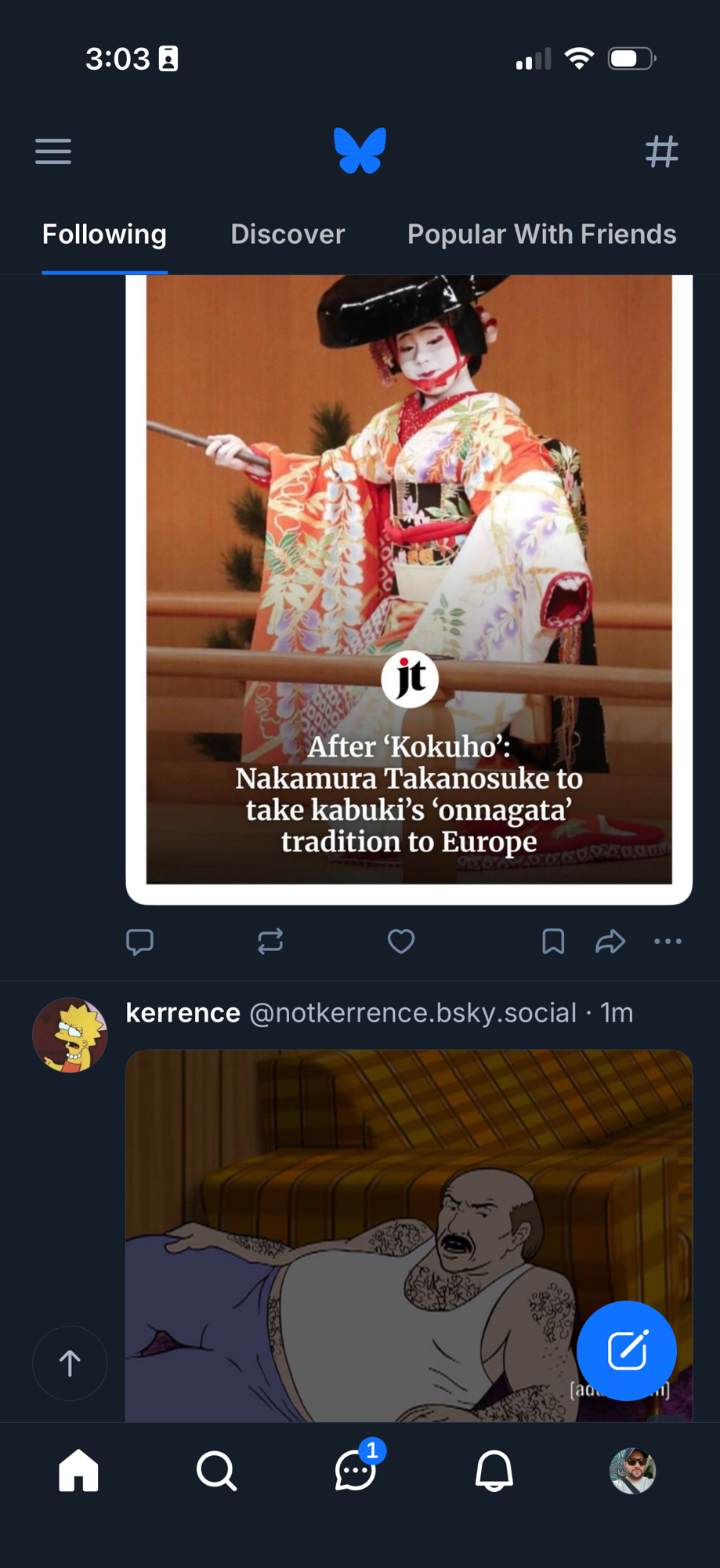Open the feeds hashtag icon
This screenshot has width=720, height=1568.
tap(661, 151)
